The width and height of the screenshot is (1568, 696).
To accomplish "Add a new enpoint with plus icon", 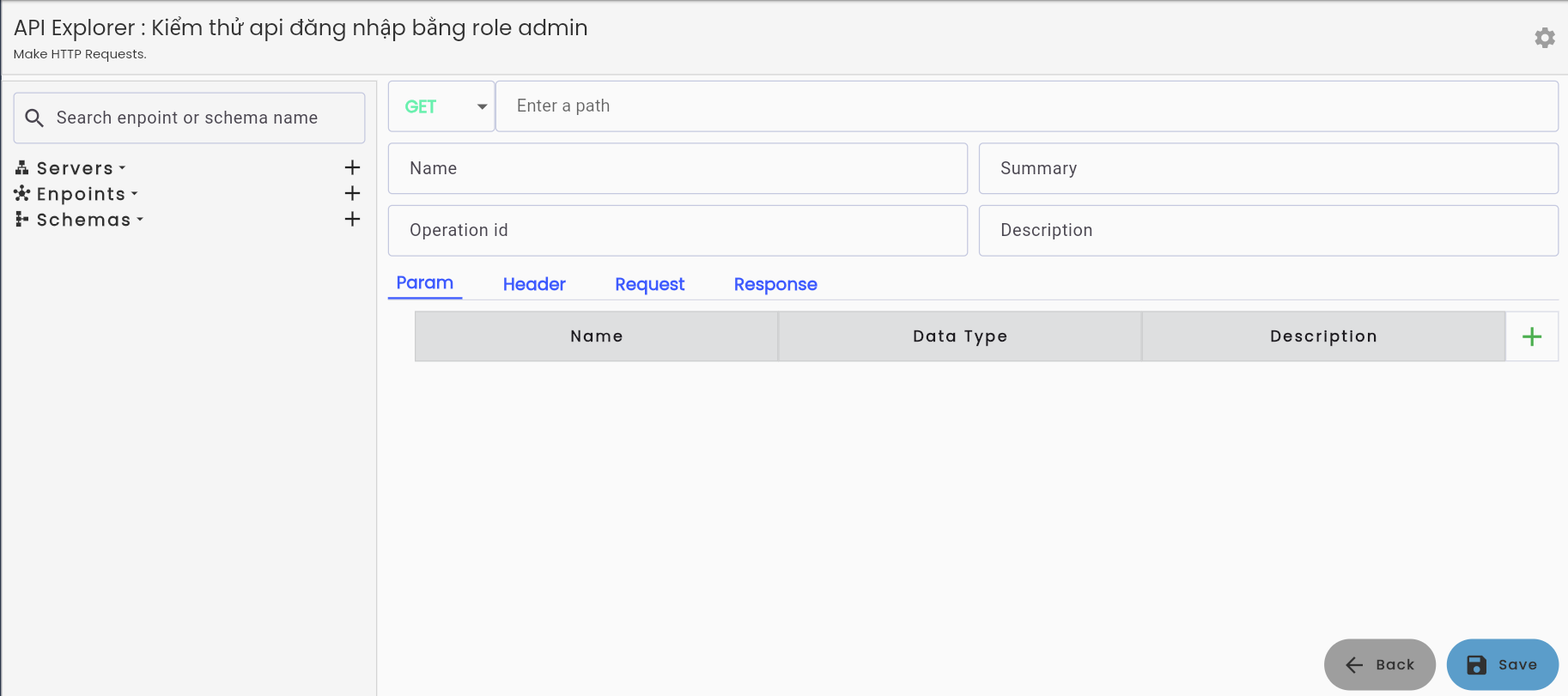I will click(352, 193).
